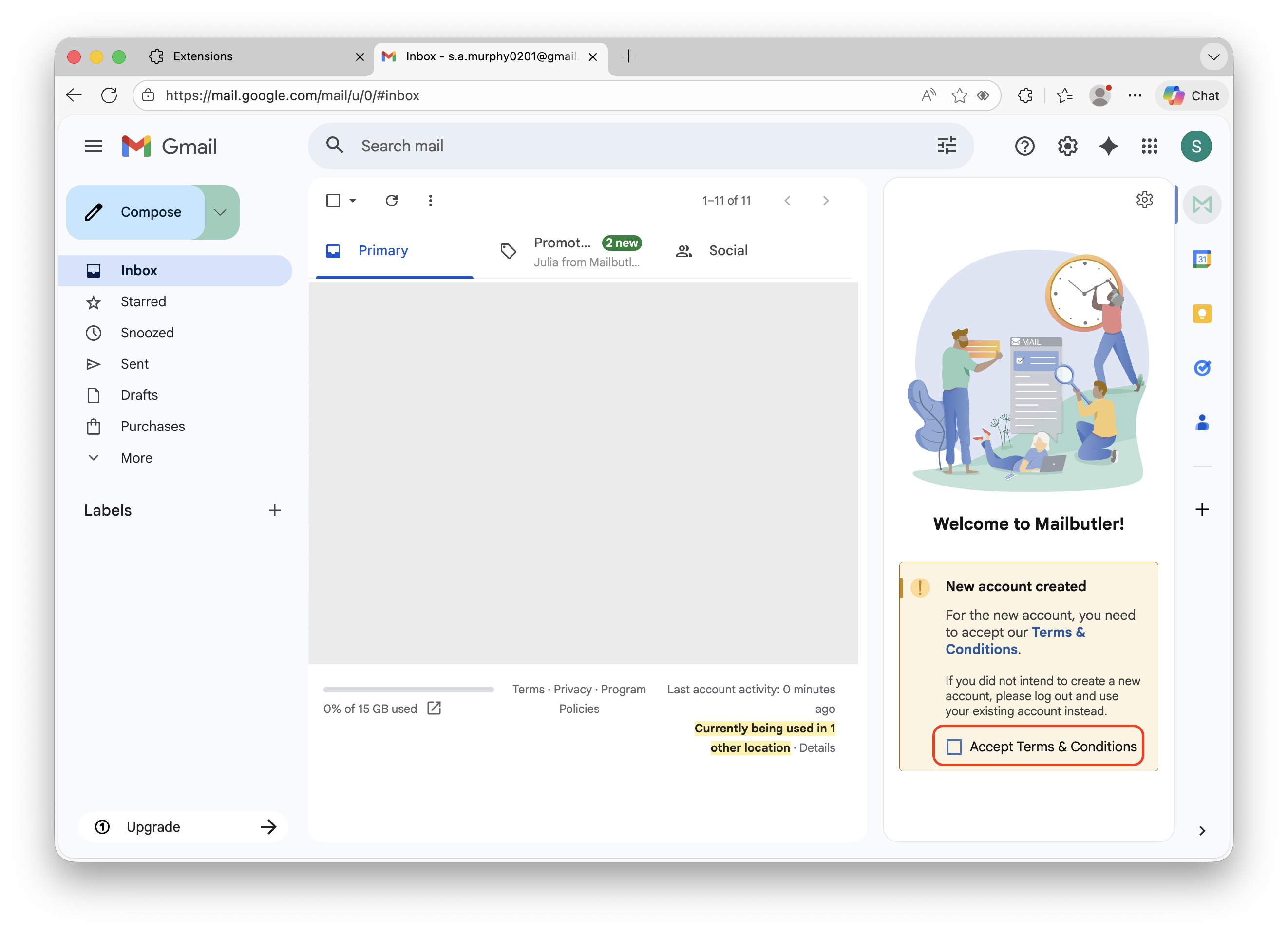Open a new browser tab
The image size is (1288, 934).
(629, 56)
